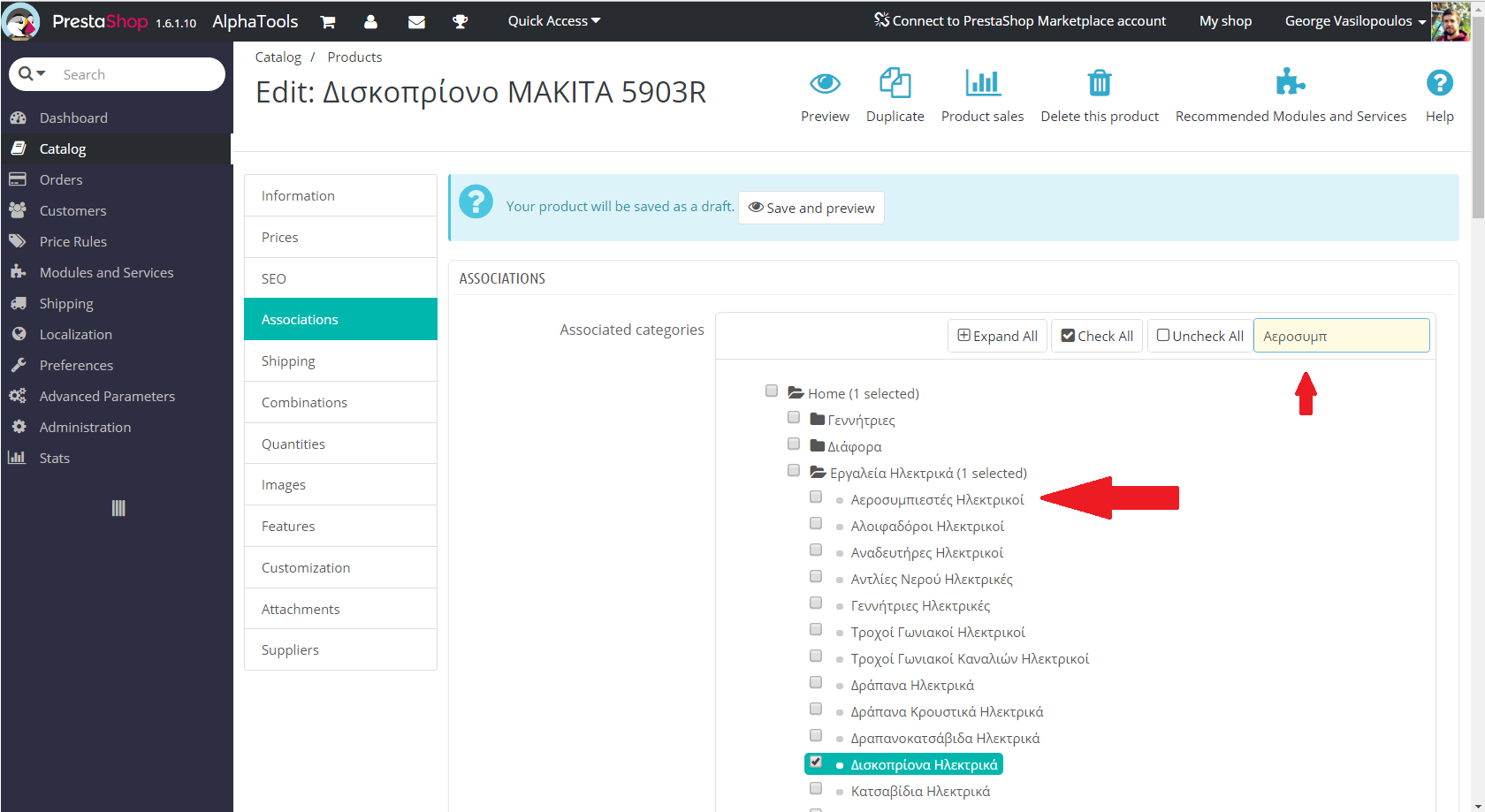This screenshot has height=812, width=1485.
Task: Switch to the SEO tab
Action: point(340,278)
